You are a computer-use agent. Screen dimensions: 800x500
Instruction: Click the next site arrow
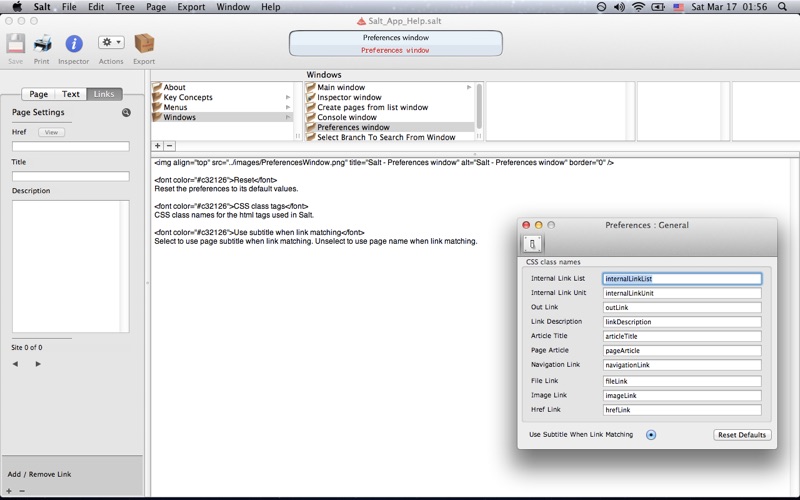pos(38,364)
